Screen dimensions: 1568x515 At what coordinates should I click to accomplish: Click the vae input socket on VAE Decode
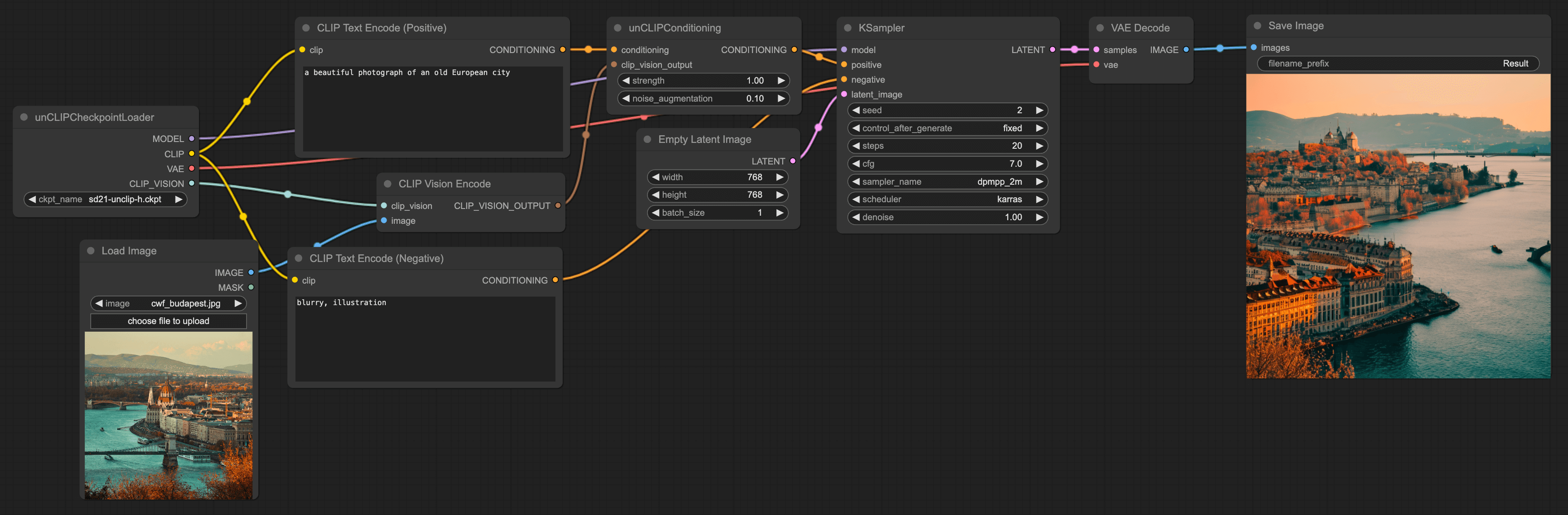1096,65
